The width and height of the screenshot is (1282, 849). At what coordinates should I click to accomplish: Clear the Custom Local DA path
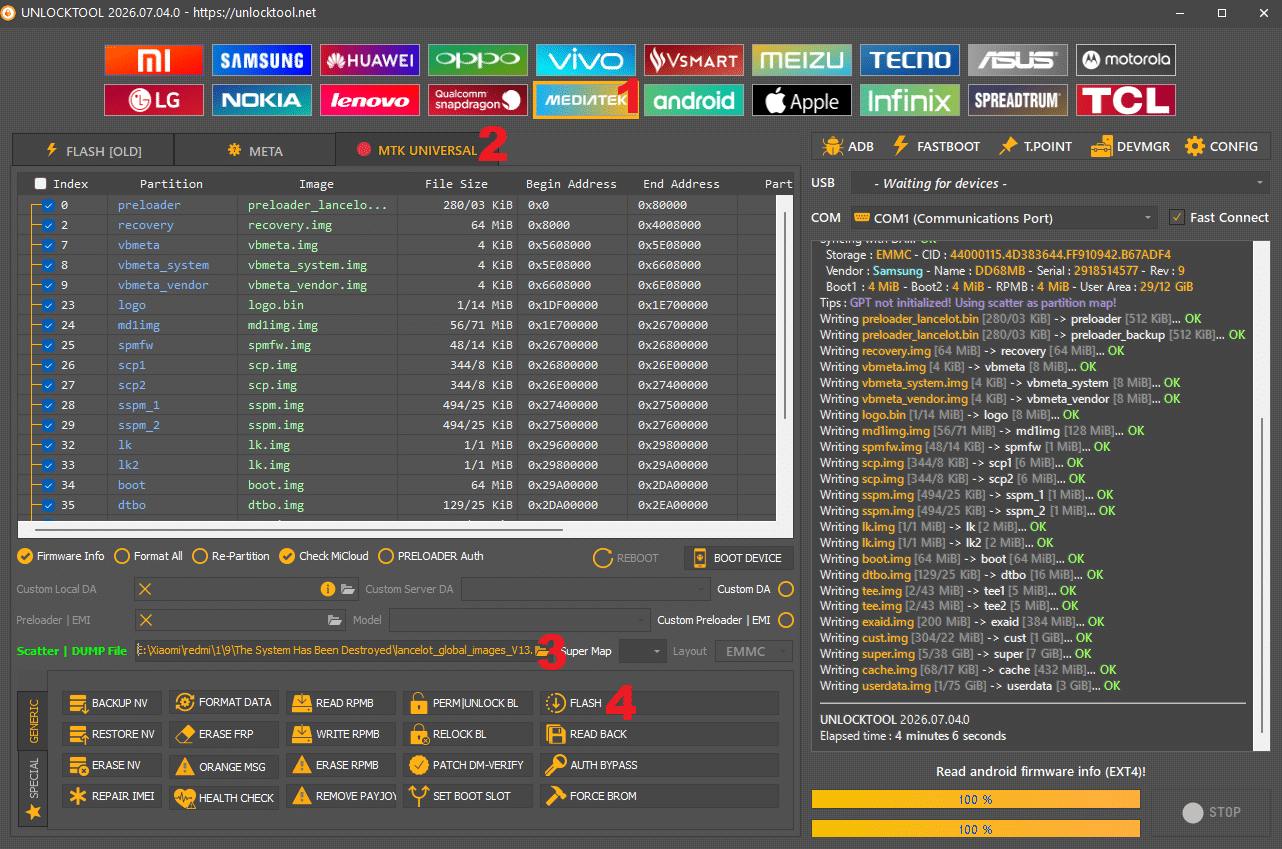click(x=146, y=589)
